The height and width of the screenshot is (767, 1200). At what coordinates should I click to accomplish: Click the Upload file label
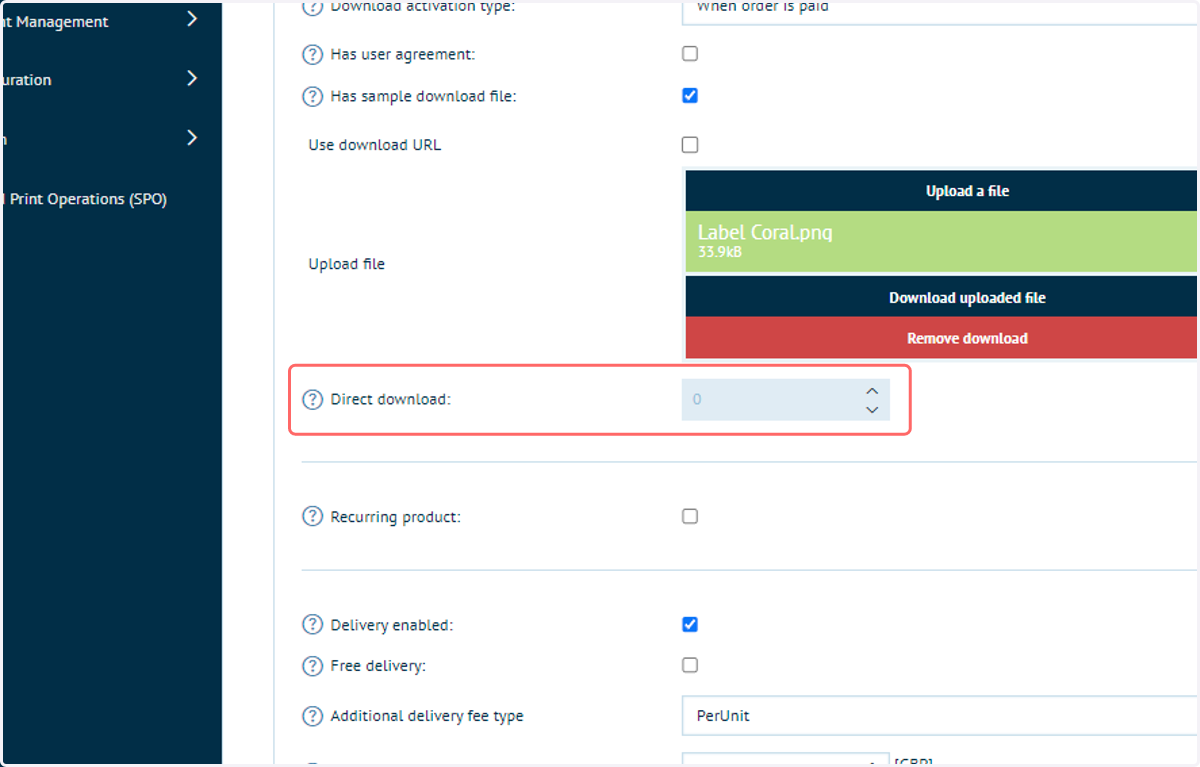pyautogui.click(x=347, y=264)
